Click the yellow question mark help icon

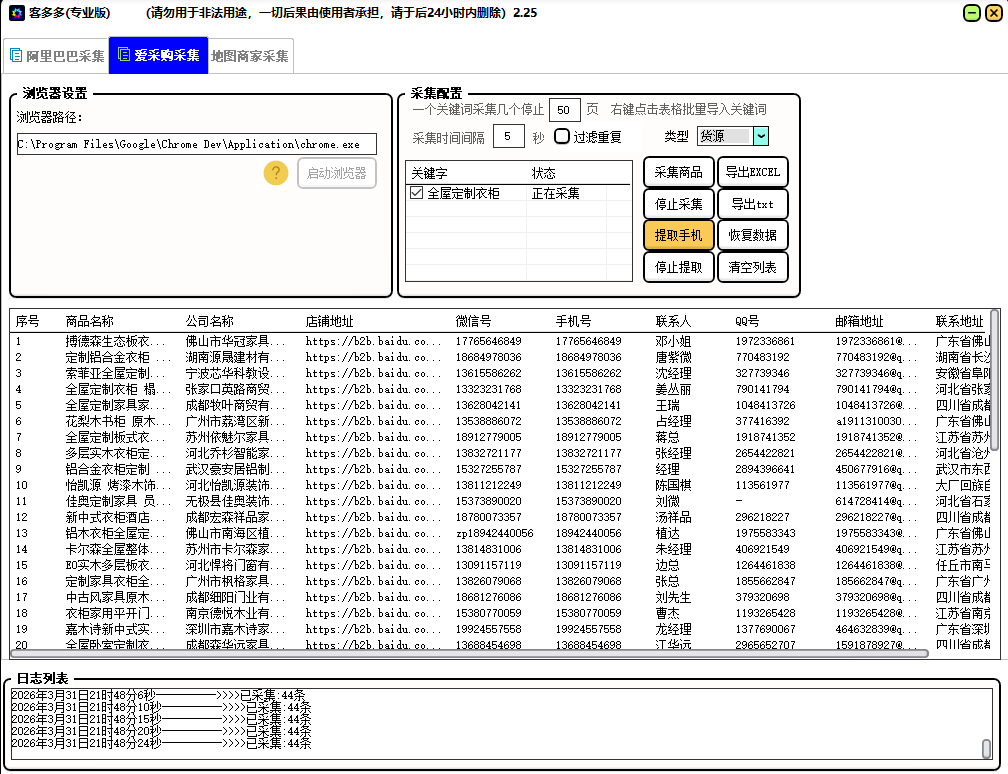276,173
